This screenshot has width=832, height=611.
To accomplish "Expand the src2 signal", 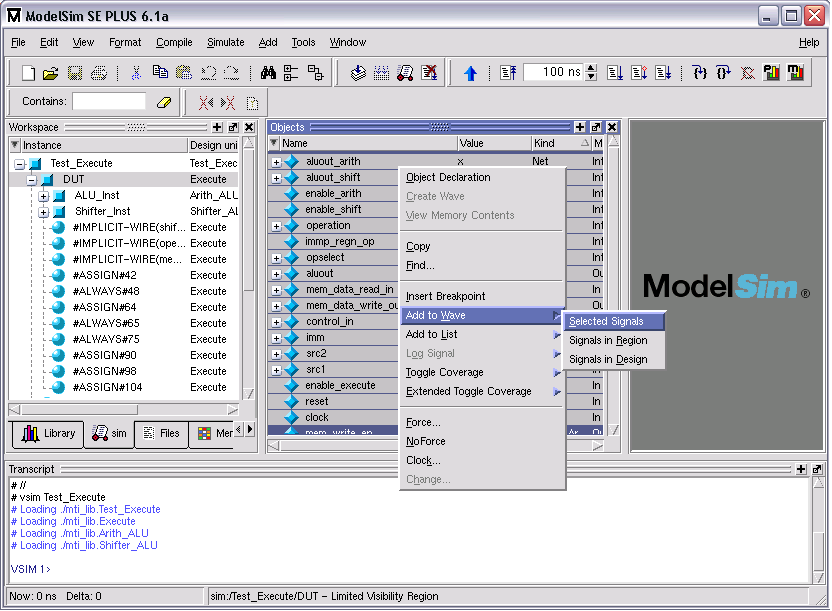I will coord(276,354).
